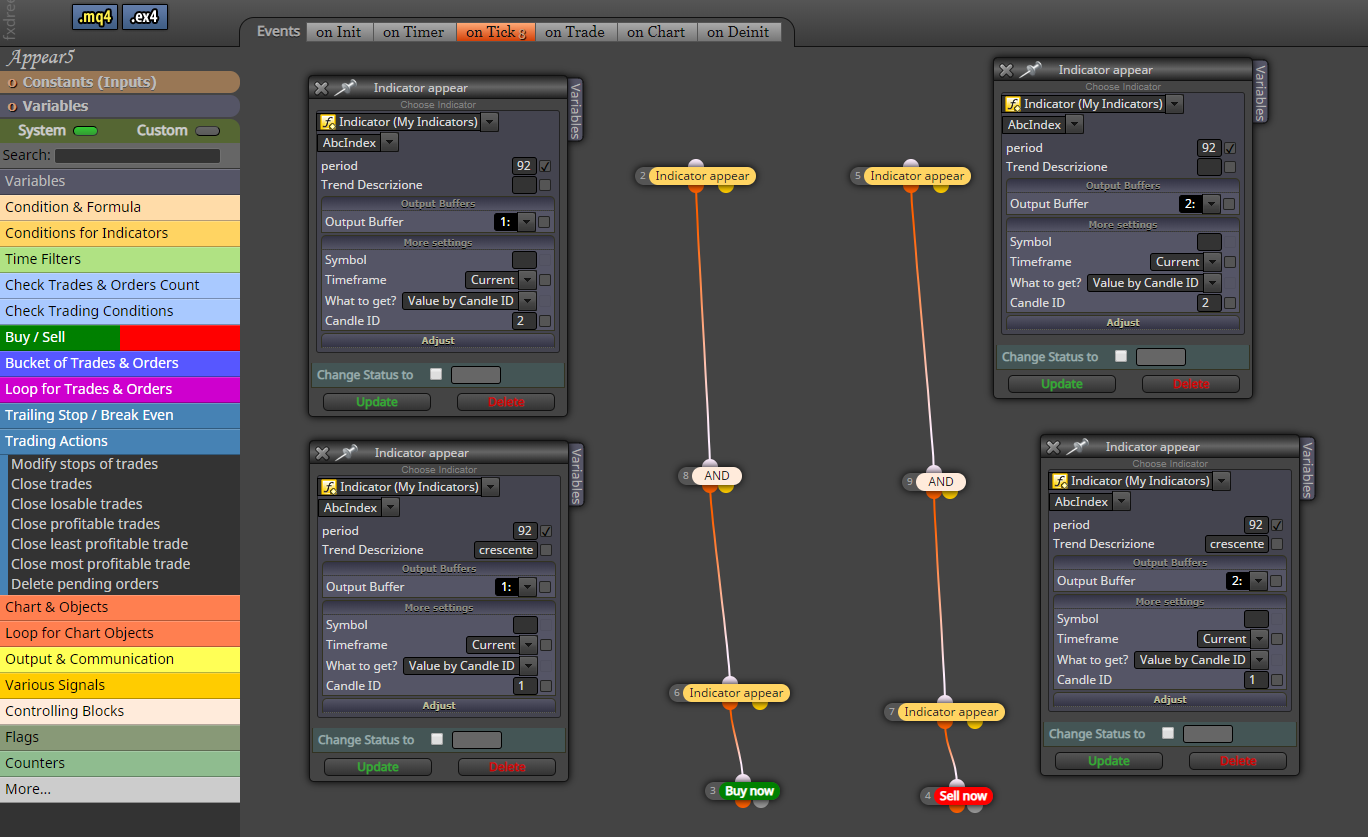Switch to the on Timer tab

[414, 32]
